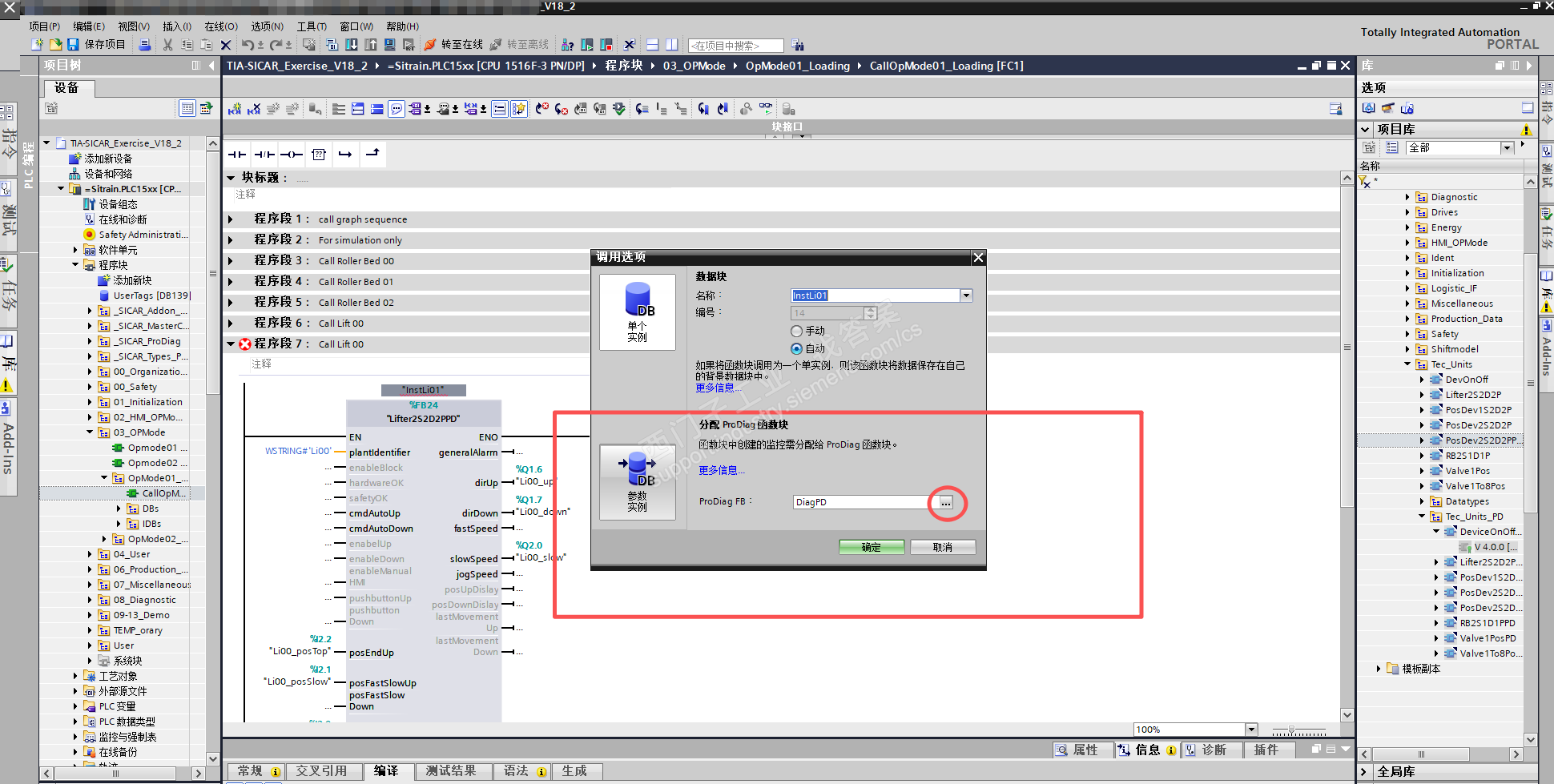Click the ProDiag FB input field
Viewport: 1554px width, 784px height.
coord(865,502)
